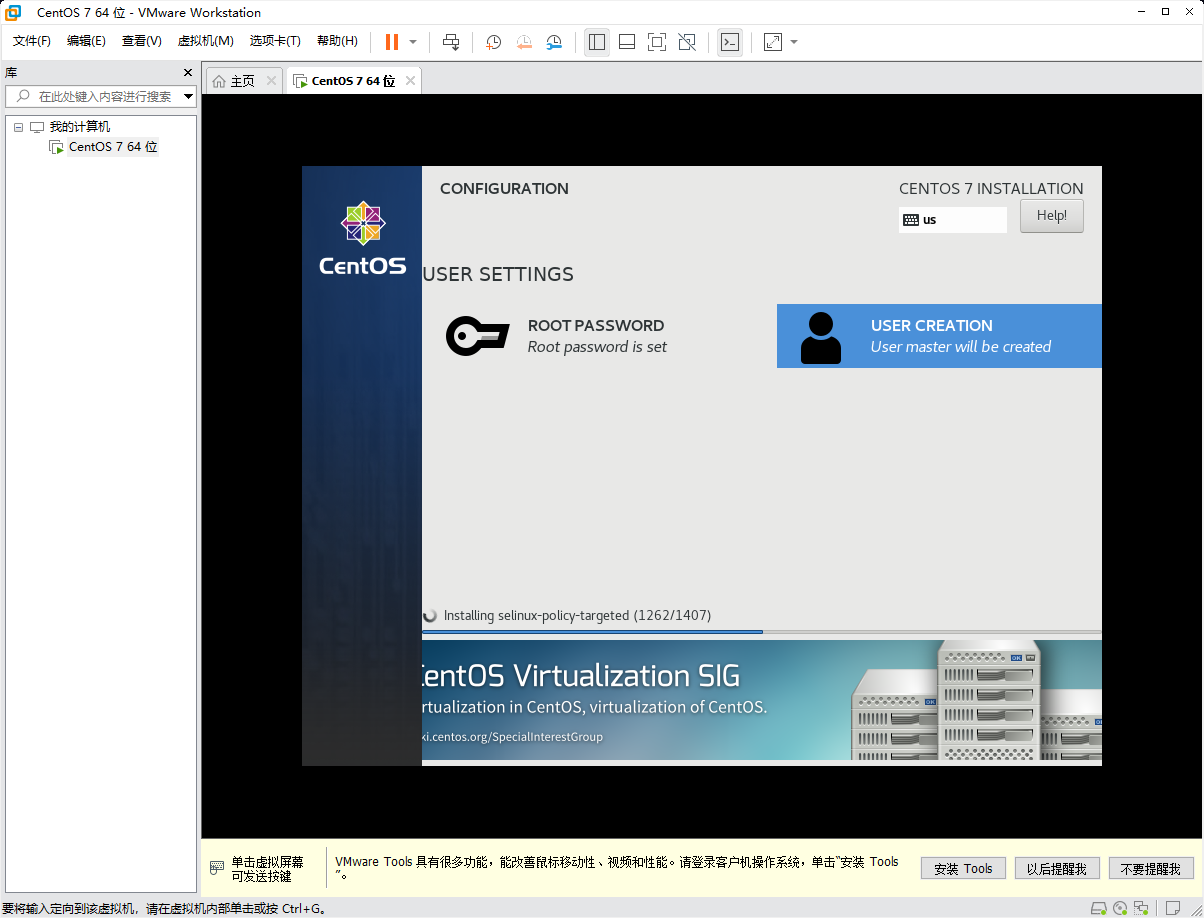
Task: Click the CentOS logo in the installer sidebar
Action: [x=362, y=238]
